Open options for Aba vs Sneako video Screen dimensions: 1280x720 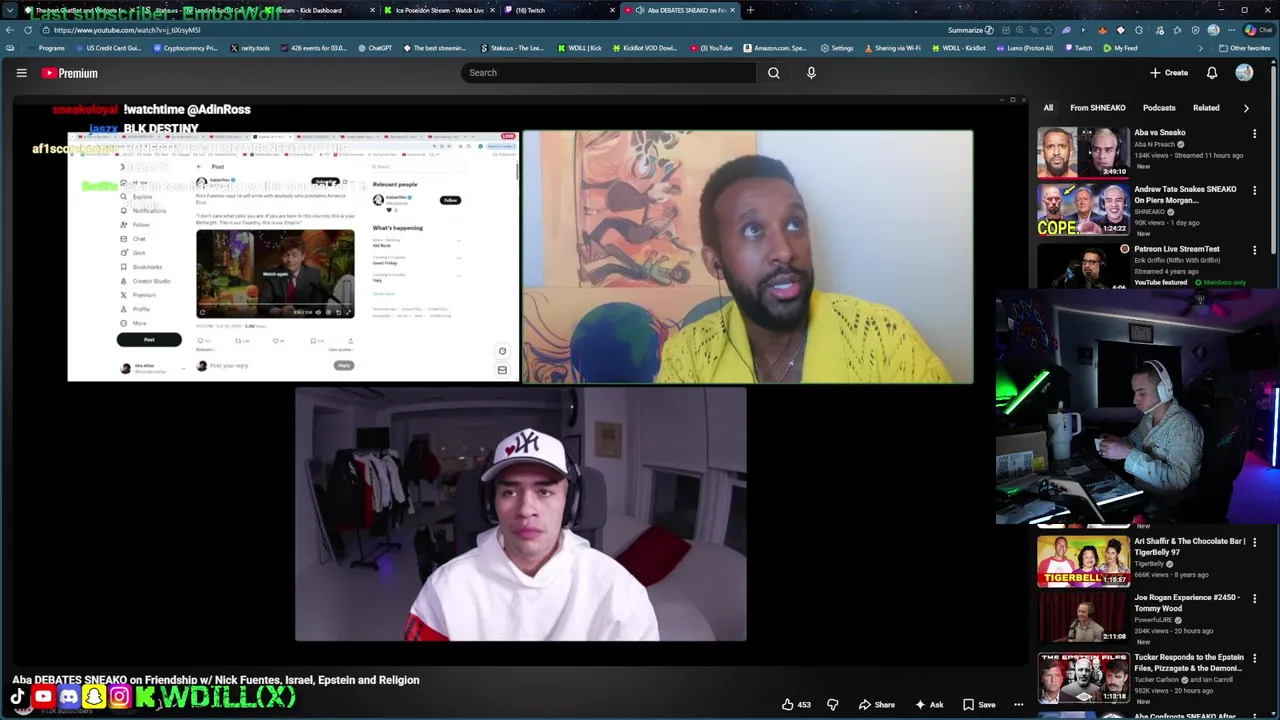click(1254, 133)
